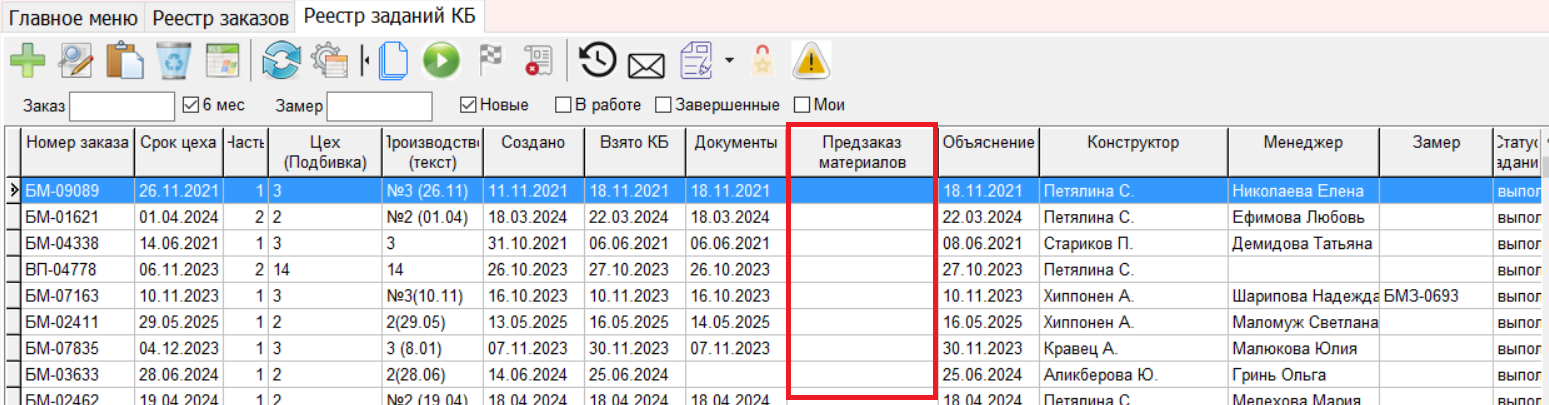Click the yellow warning triangle icon

tap(811, 61)
